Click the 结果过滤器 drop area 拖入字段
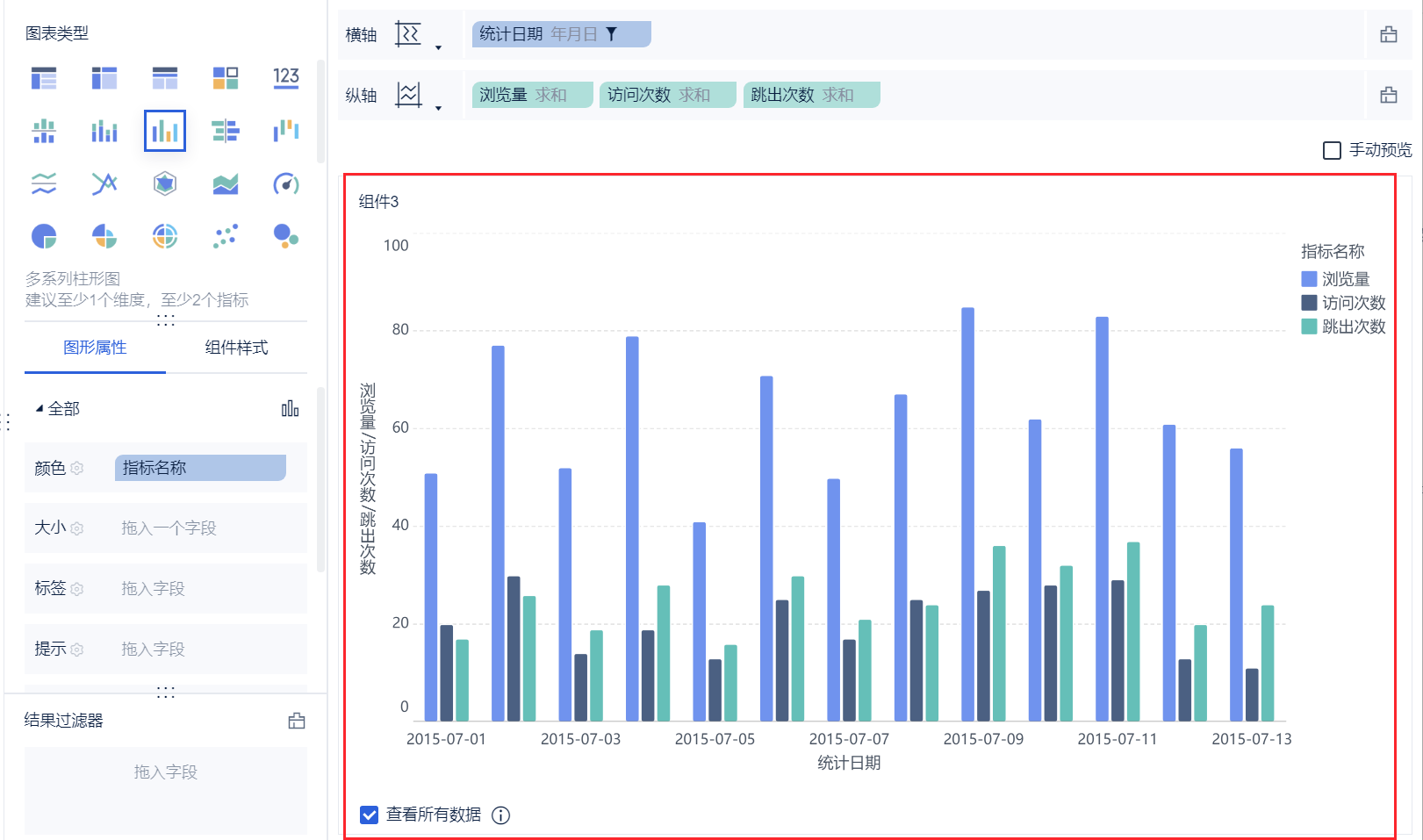This screenshot has width=1423, height=840. click(166, 791)
